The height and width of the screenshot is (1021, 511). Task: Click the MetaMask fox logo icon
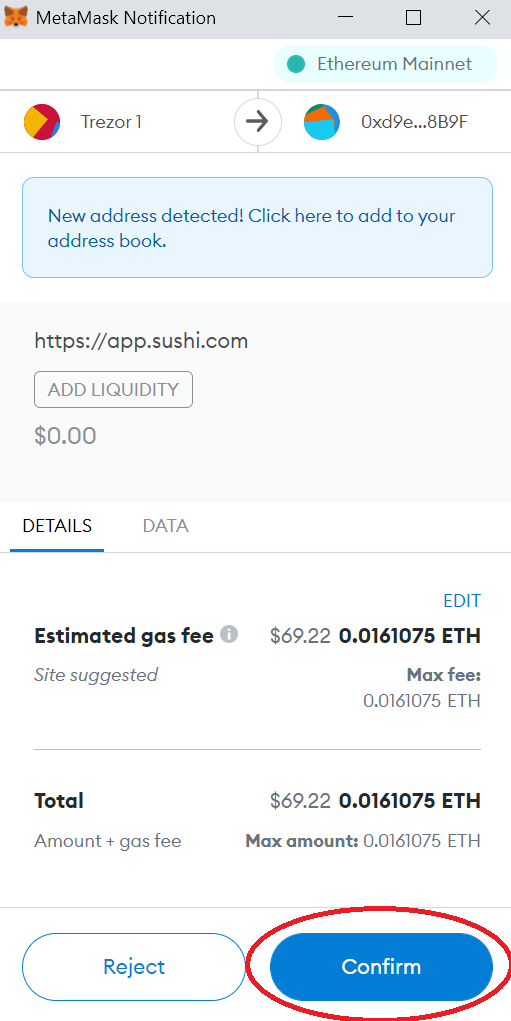click(x=16, y=17)
